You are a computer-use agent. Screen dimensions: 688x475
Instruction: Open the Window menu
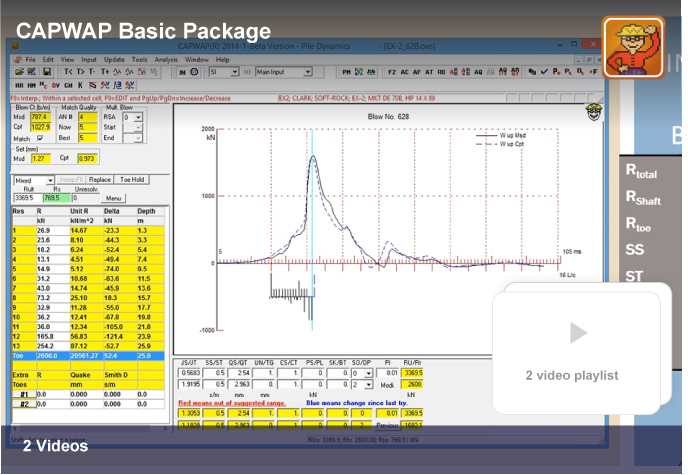pos(197,60)
